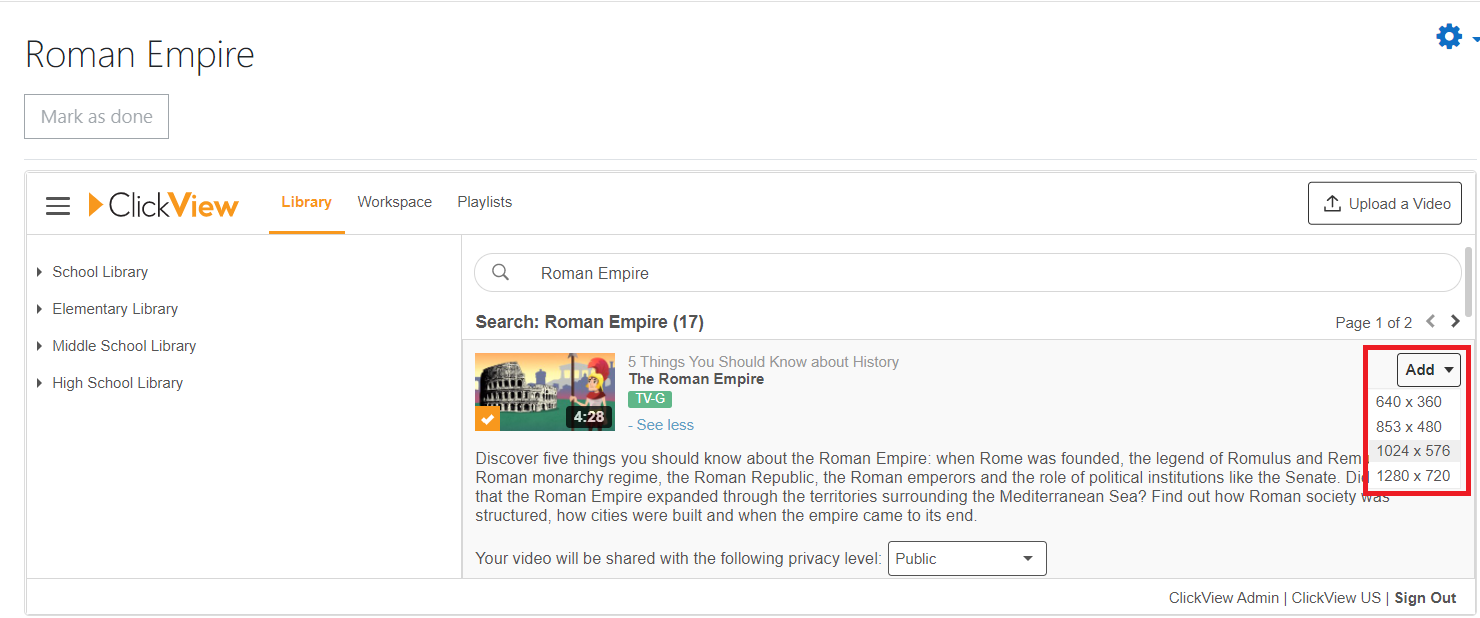The height and width of the screenshot is (618, 1480).
Task: Click the ClickView US footer text
Action: pos(1336,598)
